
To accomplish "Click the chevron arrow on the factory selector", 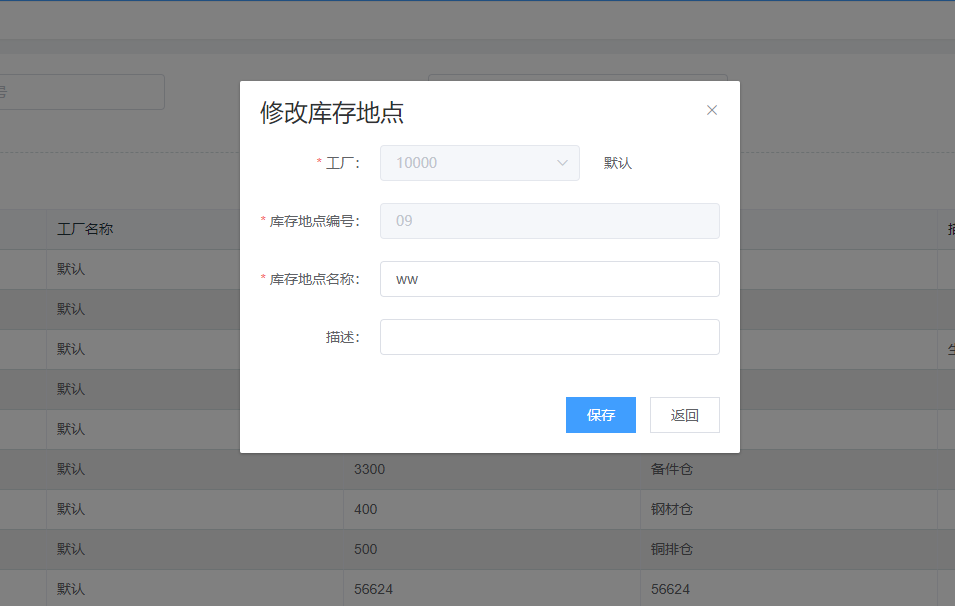I will point(563,162).
